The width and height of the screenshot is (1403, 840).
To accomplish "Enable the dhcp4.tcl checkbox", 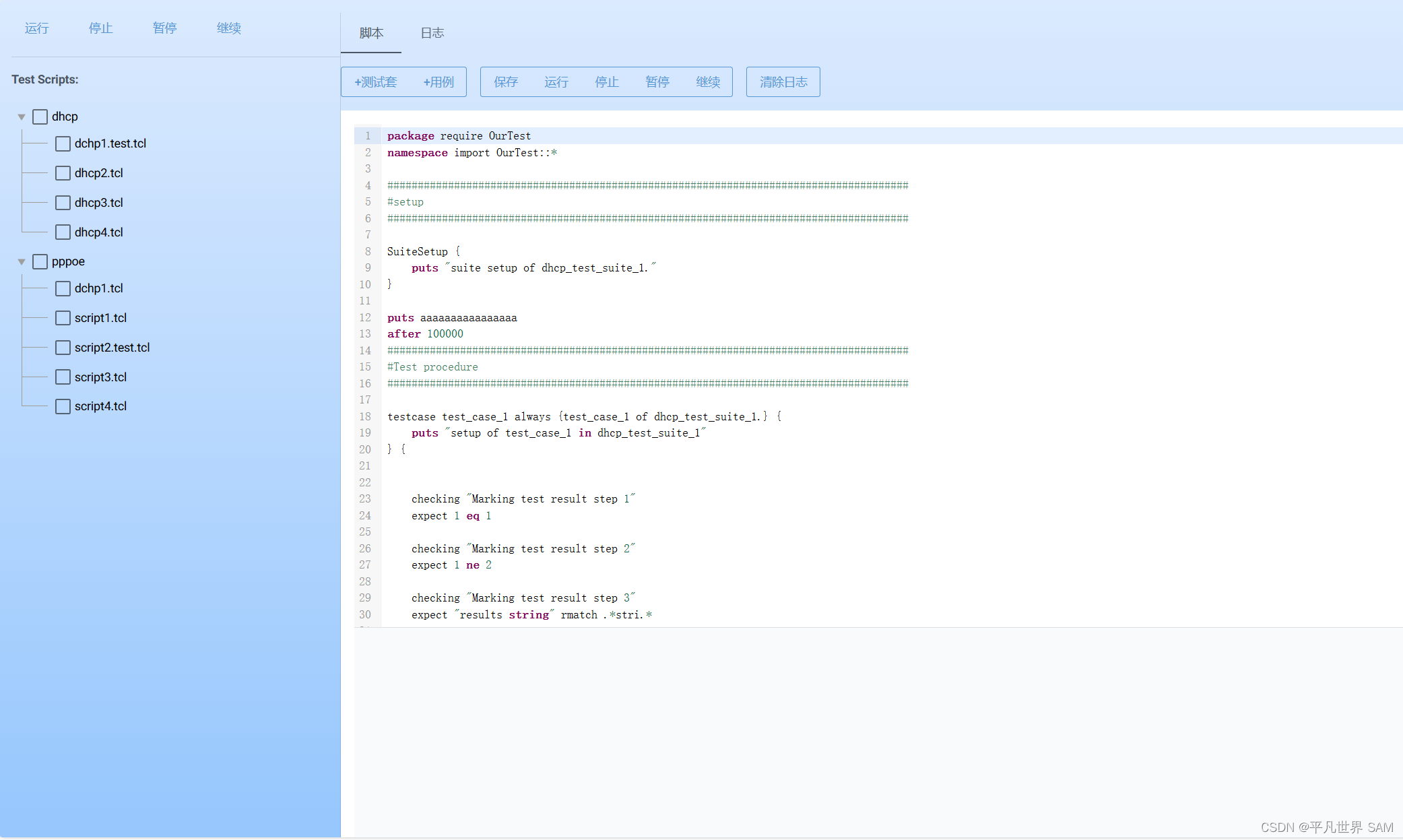I will [63, 233].
